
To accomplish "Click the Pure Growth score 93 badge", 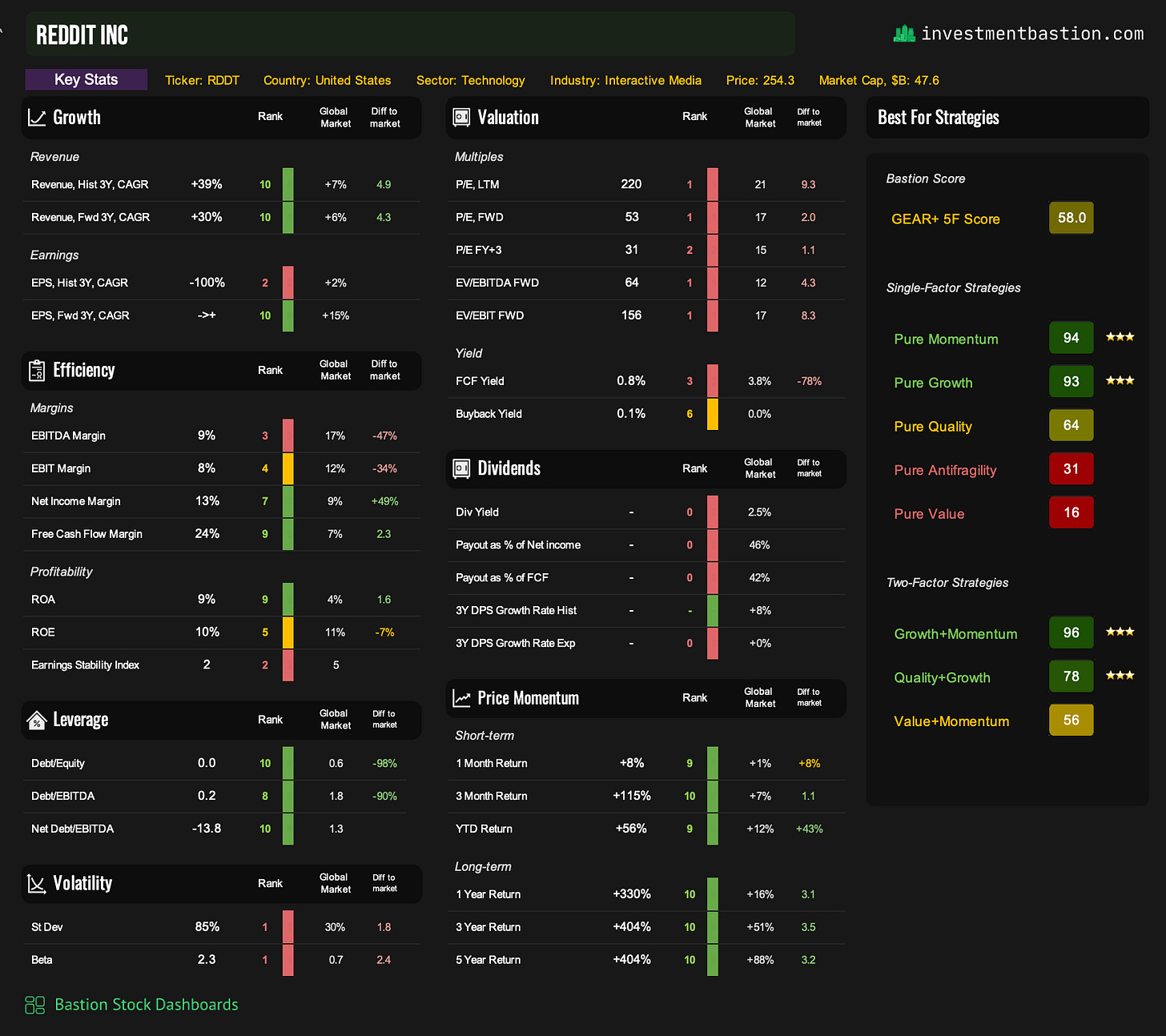I will click(1072, 381).
